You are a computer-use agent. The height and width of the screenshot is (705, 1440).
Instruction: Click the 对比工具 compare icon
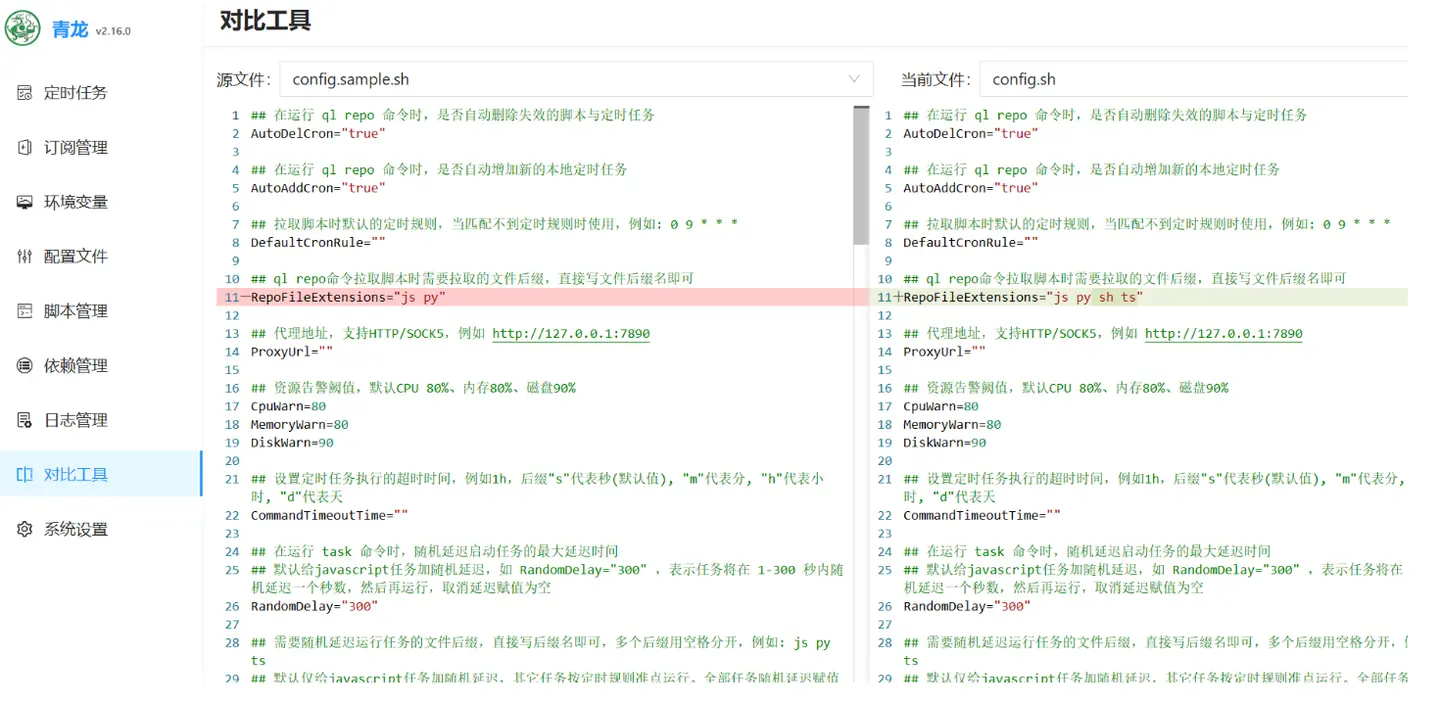(25, 475)
